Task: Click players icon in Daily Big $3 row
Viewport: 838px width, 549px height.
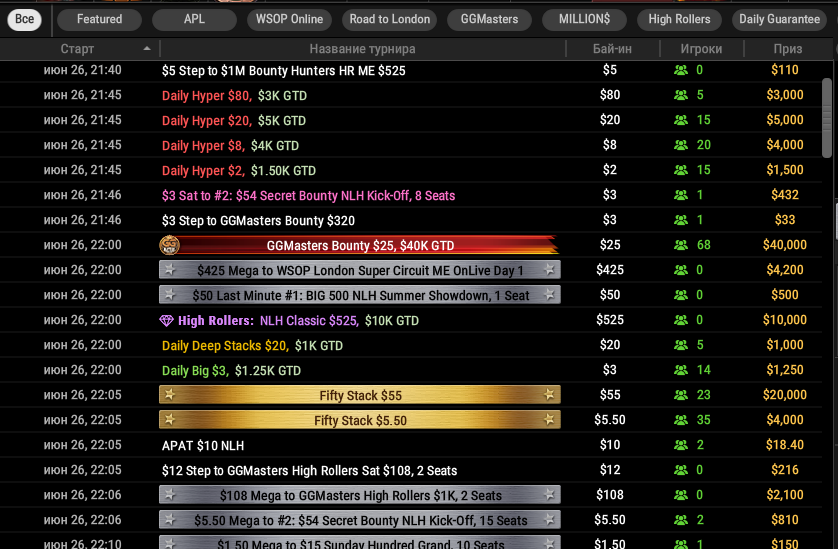Action: (x=680, y=370)
